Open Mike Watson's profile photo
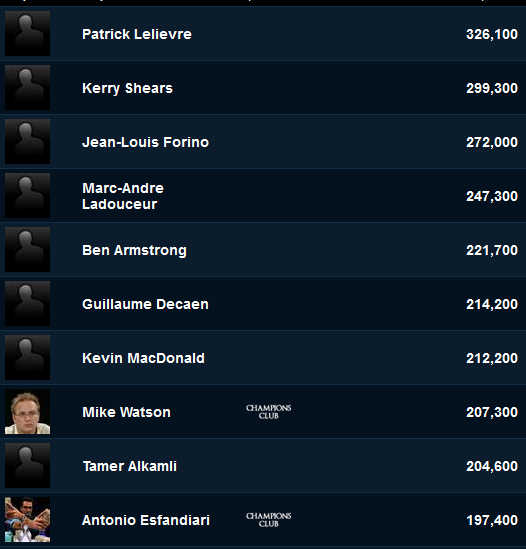 click(x=27, y=411)
